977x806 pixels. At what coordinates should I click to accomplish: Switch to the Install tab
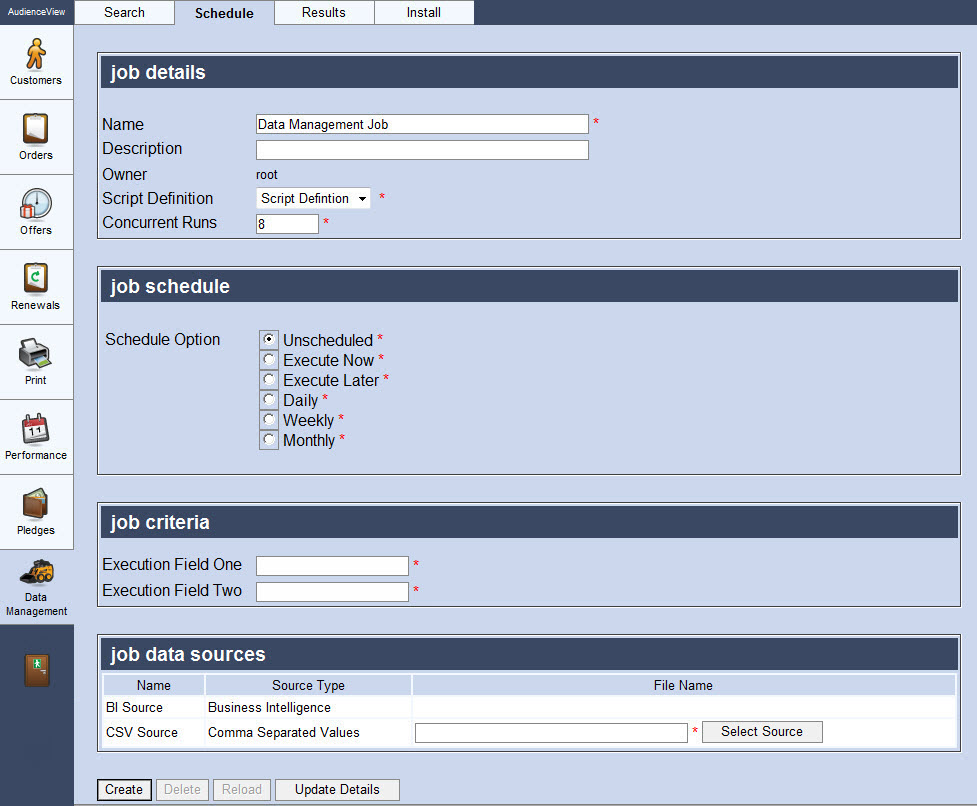[424, 12]
